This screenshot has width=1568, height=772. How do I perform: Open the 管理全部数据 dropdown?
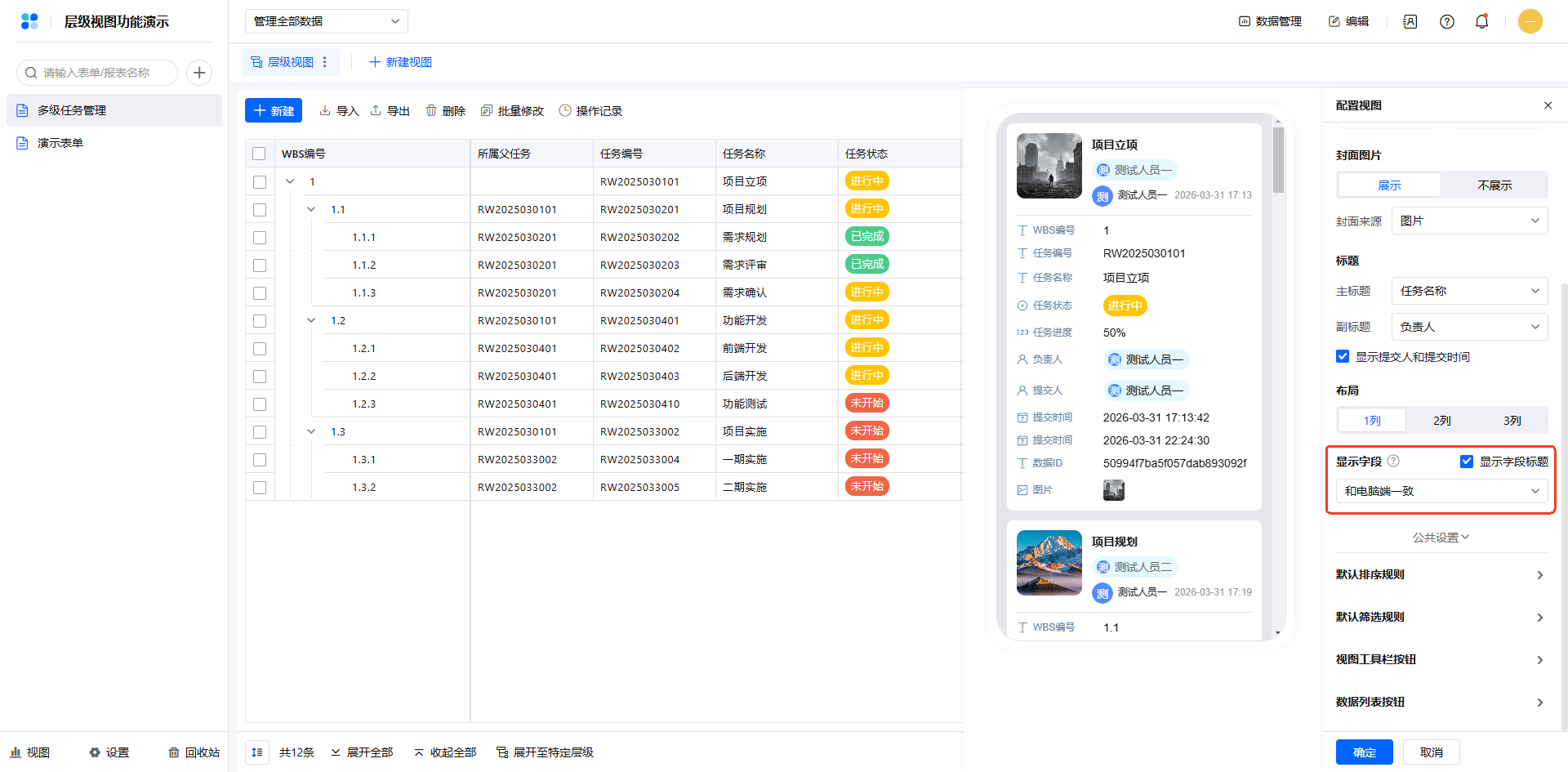pos(326,21)
